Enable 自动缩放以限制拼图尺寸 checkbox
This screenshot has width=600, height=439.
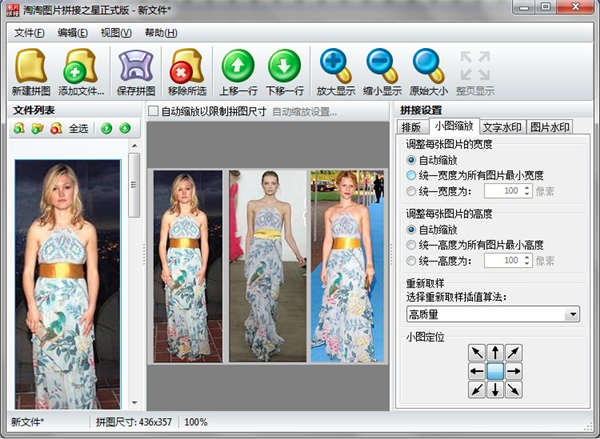[x=153, y=111]
